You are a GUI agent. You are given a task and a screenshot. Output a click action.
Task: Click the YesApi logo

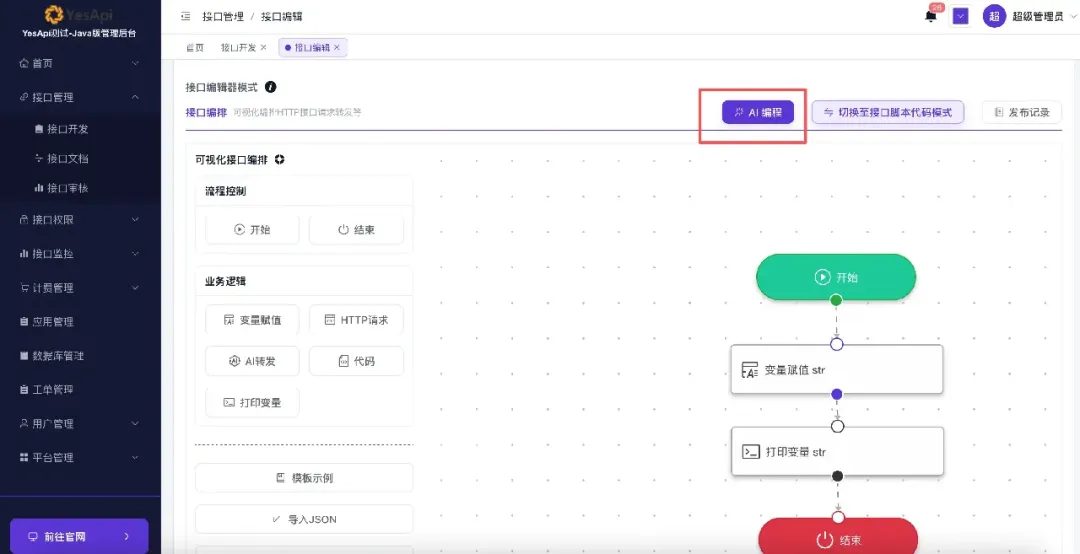coord(79,14)
